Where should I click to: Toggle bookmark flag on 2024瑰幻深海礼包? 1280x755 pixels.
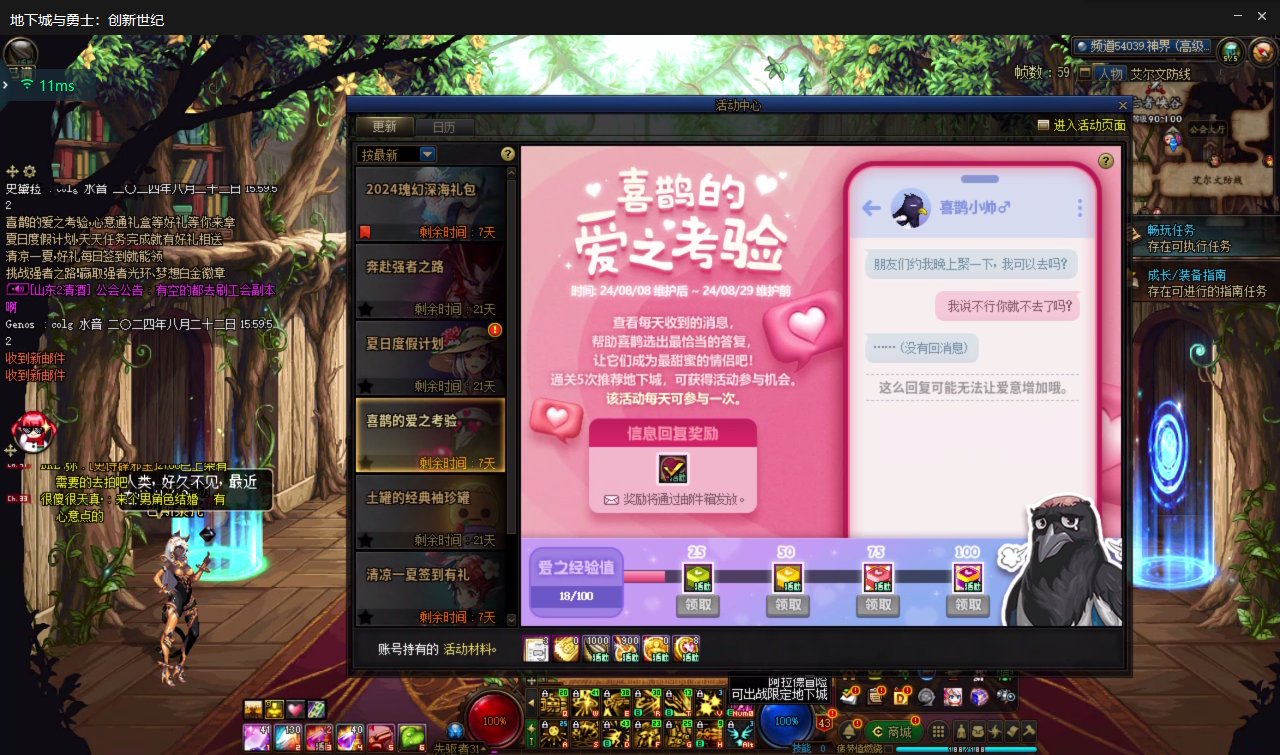366,232
